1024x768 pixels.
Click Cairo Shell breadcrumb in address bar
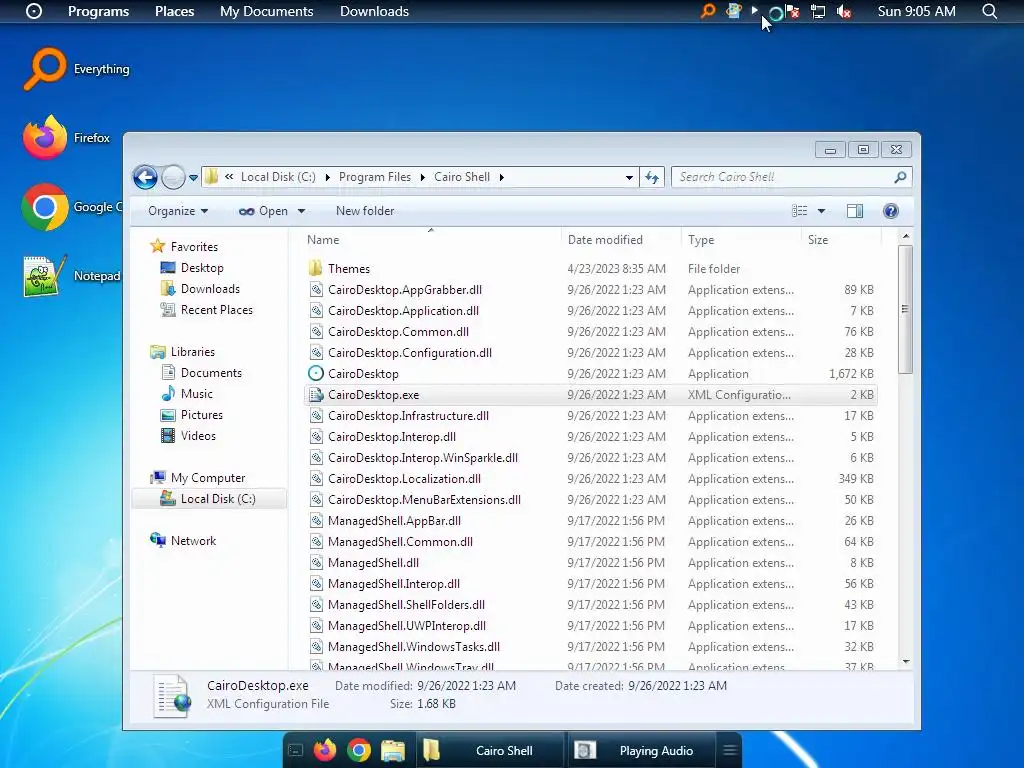(x=462, y=177)
